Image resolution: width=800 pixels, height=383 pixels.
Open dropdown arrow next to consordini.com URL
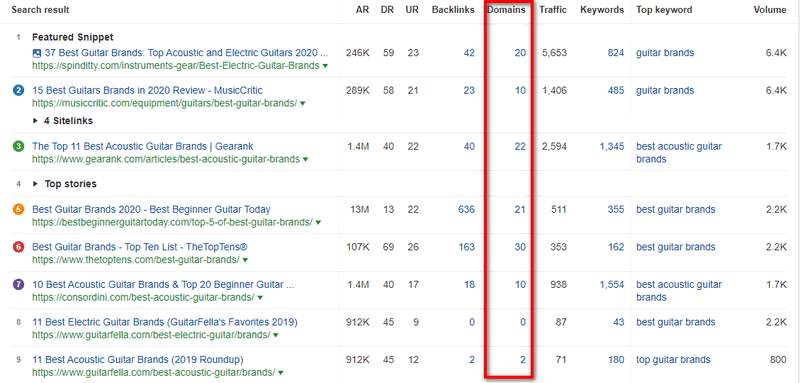pos(260,298)
